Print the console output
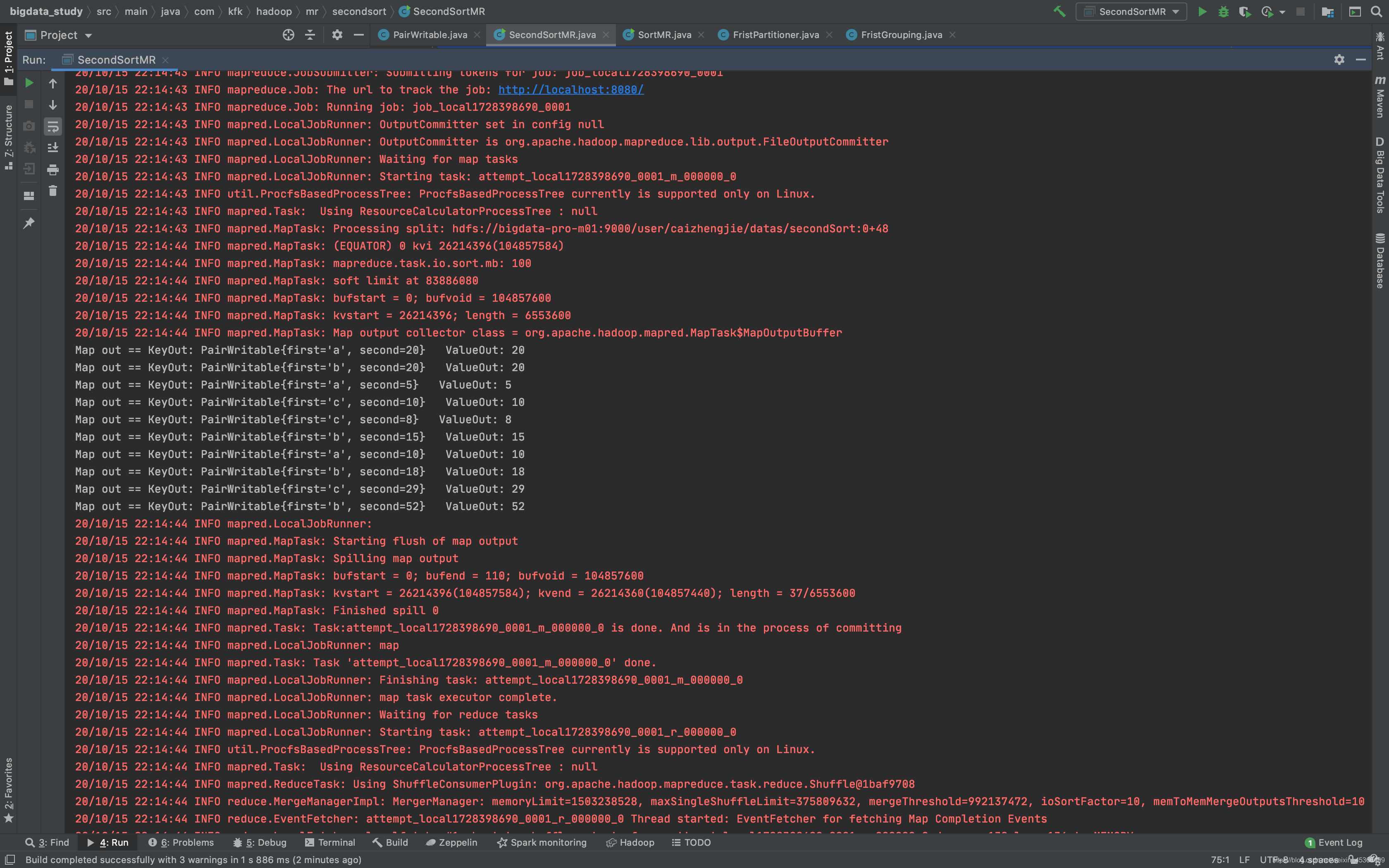Screen dimensions: 1389x868 pos(53,169)
